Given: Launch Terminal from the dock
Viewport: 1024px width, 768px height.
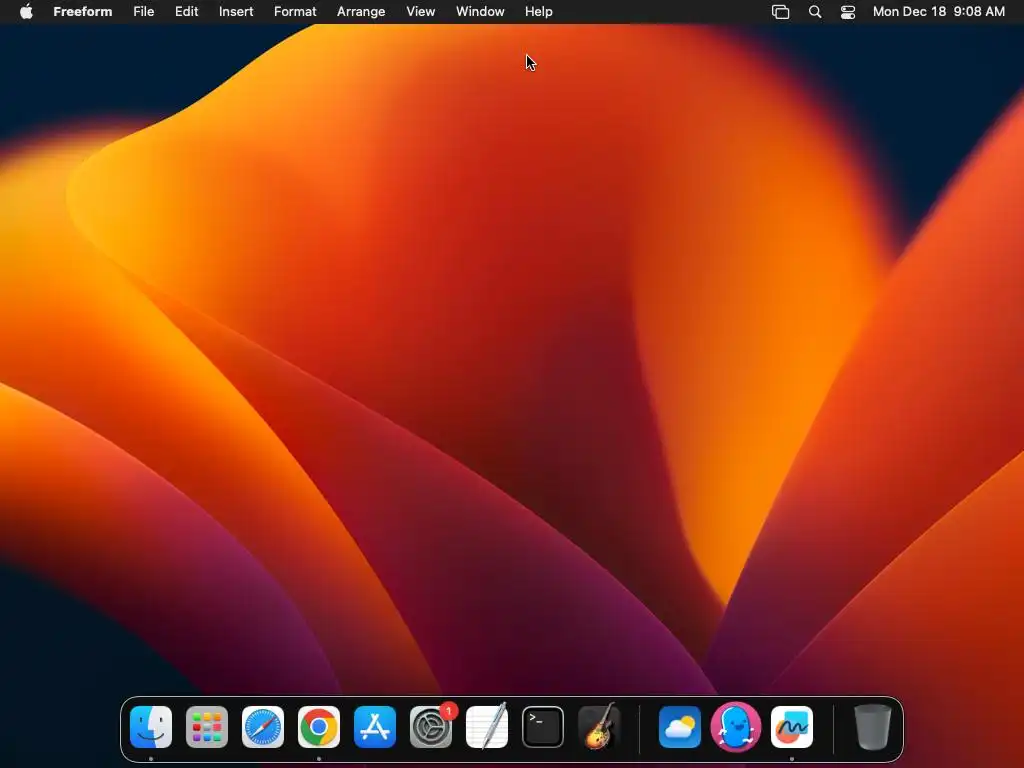Looking at the screenshot, I should [543, 727].
